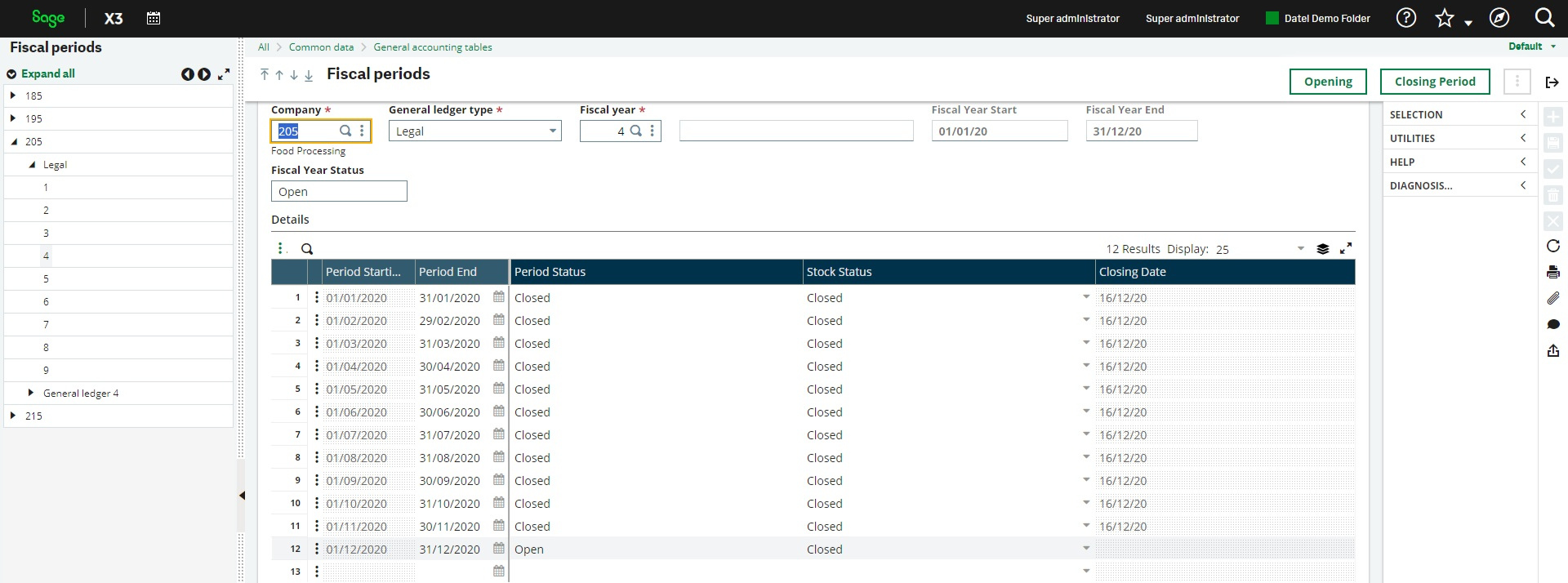Expand company 195 in tree
Image resolution: width=1568 pixels, height=583 pixels.
coord(13,118)
